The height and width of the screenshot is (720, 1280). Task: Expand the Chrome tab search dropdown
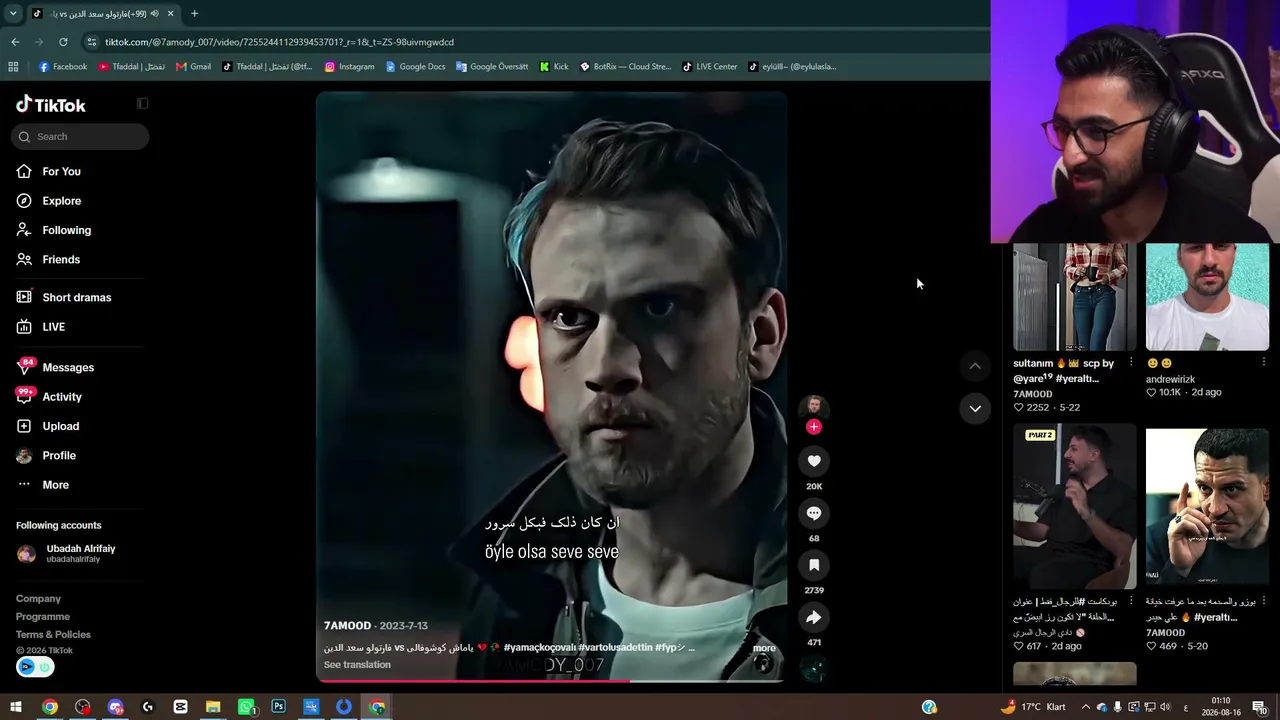[13, 14]
